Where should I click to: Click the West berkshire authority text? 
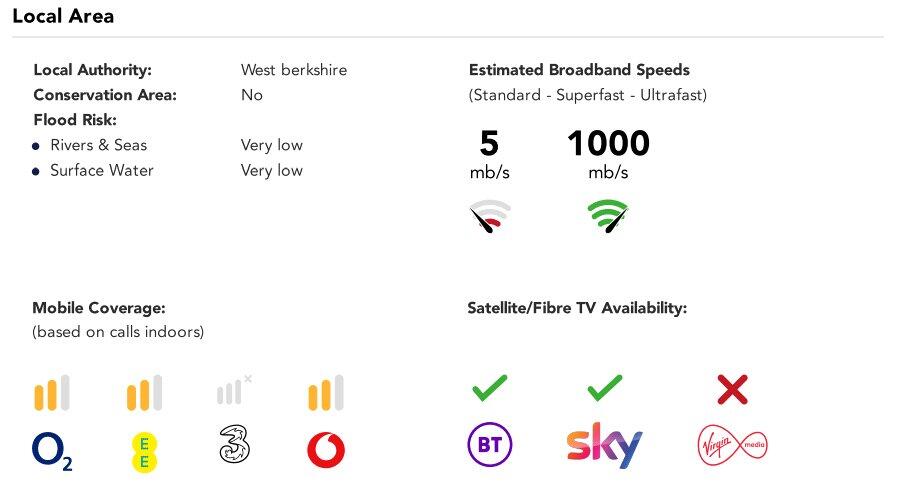click(294, 70)
